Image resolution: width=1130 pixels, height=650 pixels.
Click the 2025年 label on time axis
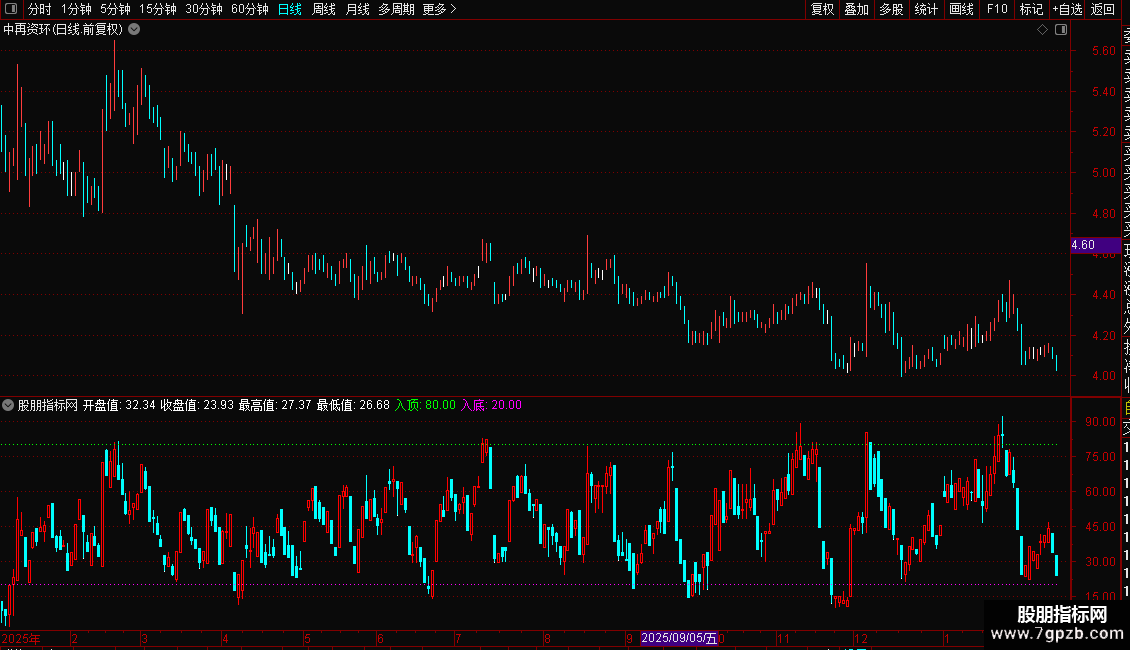click(x=21, y=638)
